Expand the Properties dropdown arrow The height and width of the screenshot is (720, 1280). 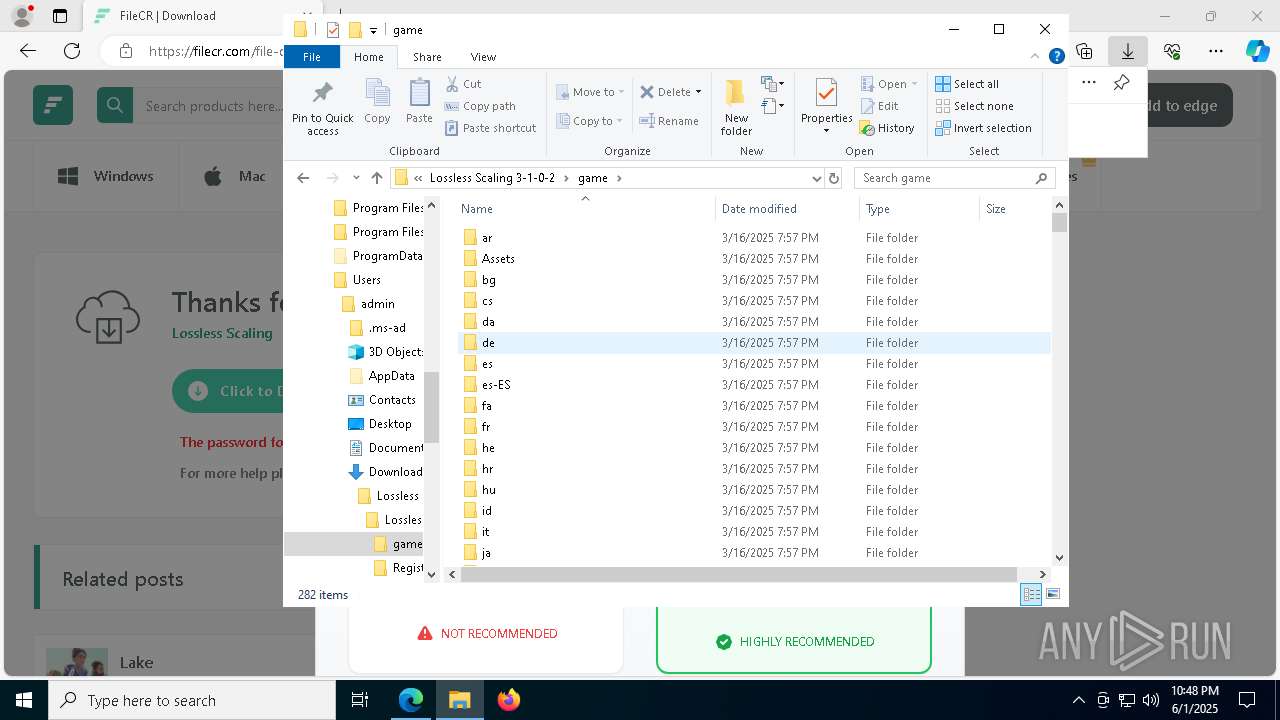tap(826, 131)
